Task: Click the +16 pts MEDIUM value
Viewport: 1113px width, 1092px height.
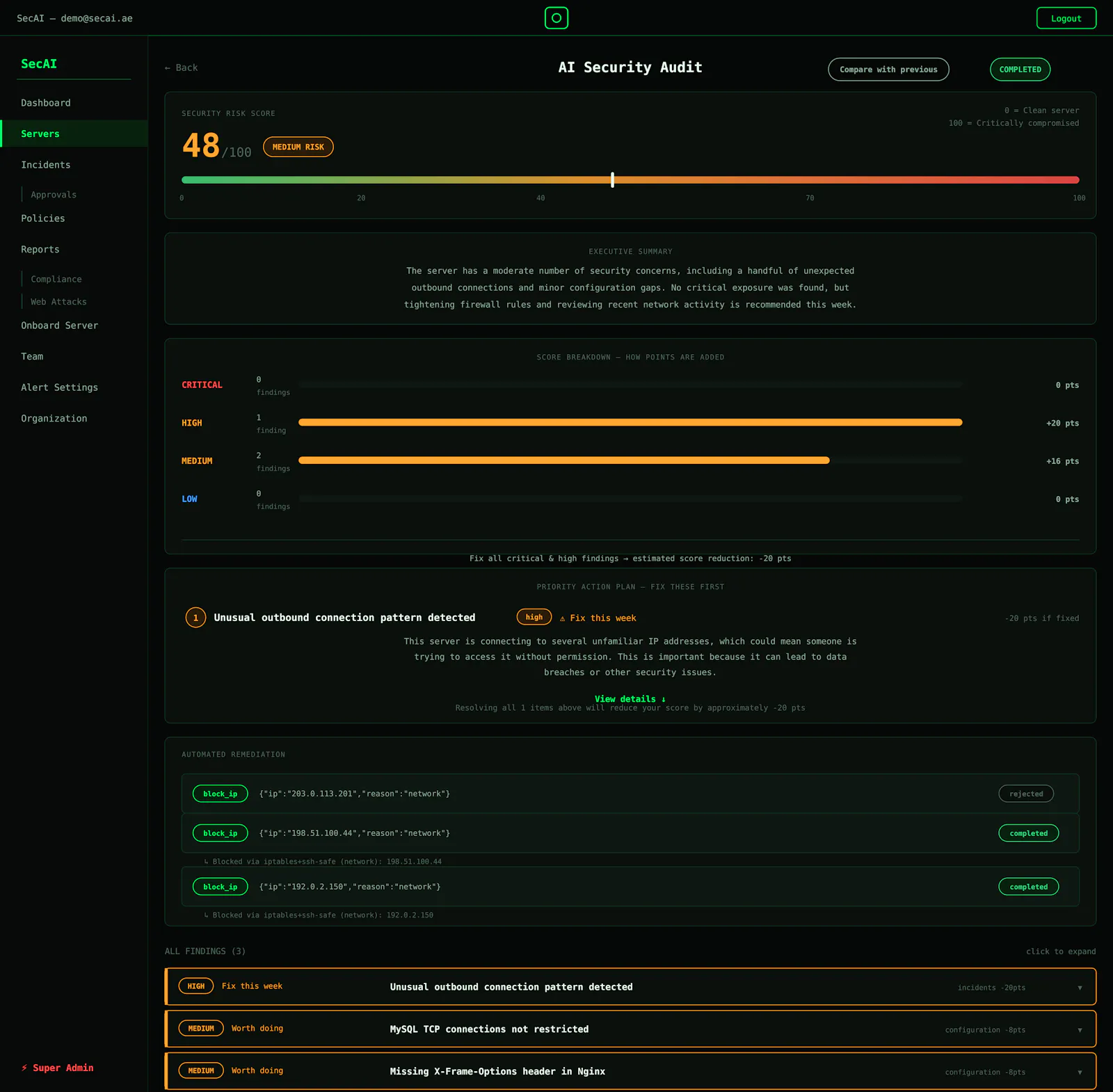Action: pyautogui.click(x=1062, y=462)
